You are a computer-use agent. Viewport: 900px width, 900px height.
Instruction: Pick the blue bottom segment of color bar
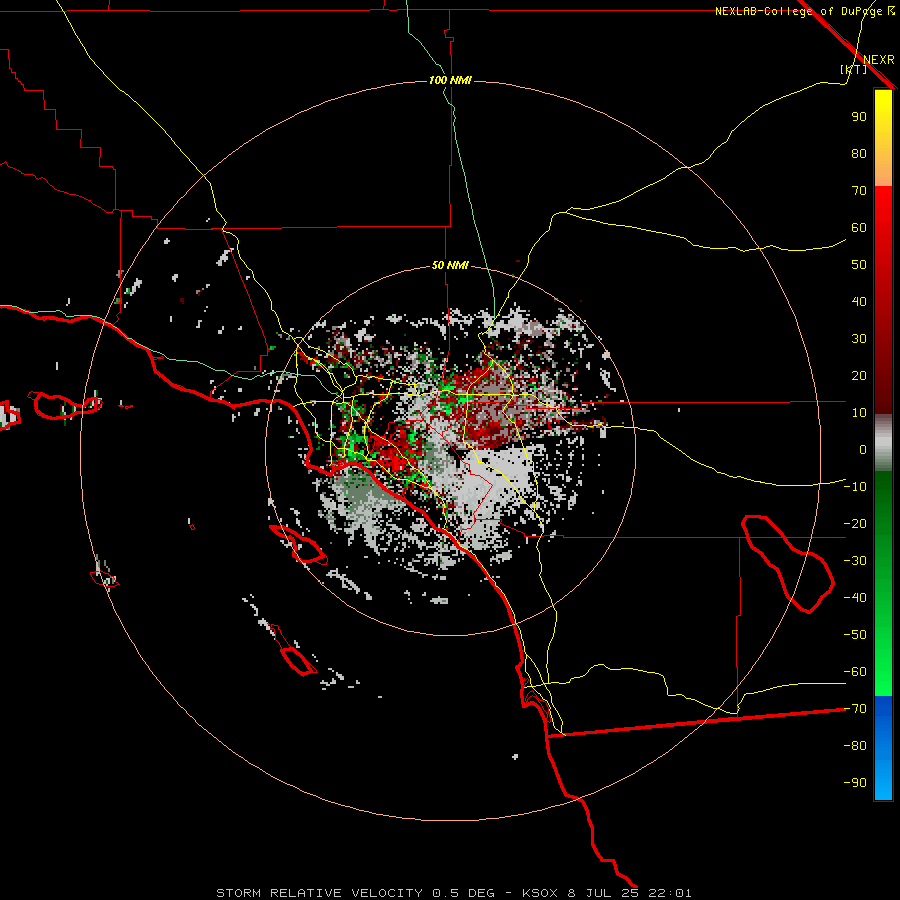883,748
